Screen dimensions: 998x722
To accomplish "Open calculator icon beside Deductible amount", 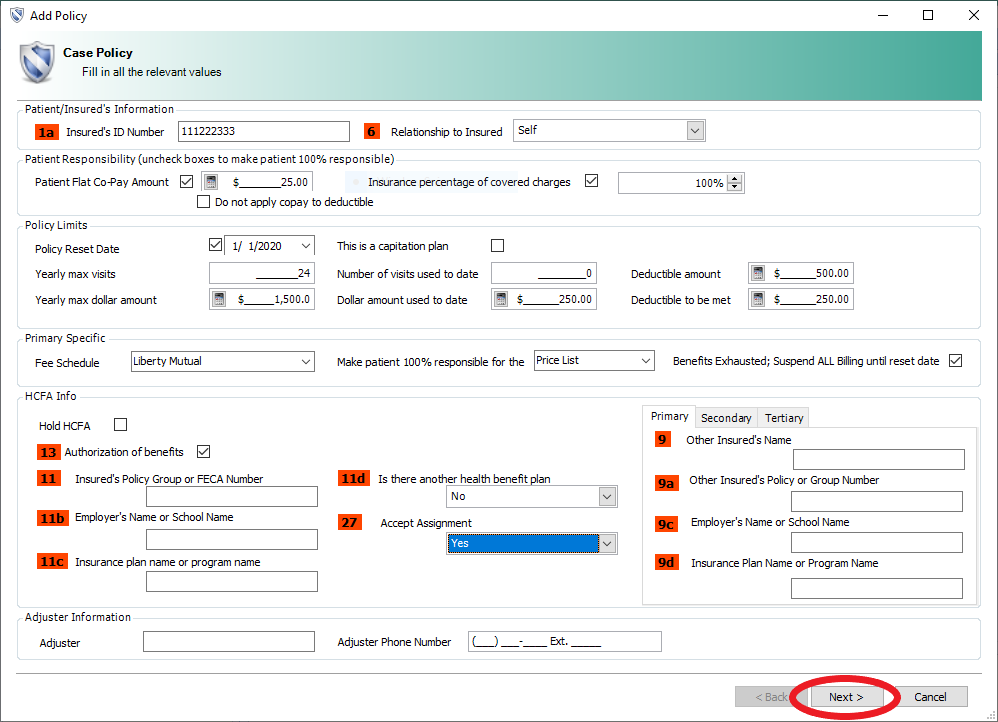I will click(x=758, y=274).
